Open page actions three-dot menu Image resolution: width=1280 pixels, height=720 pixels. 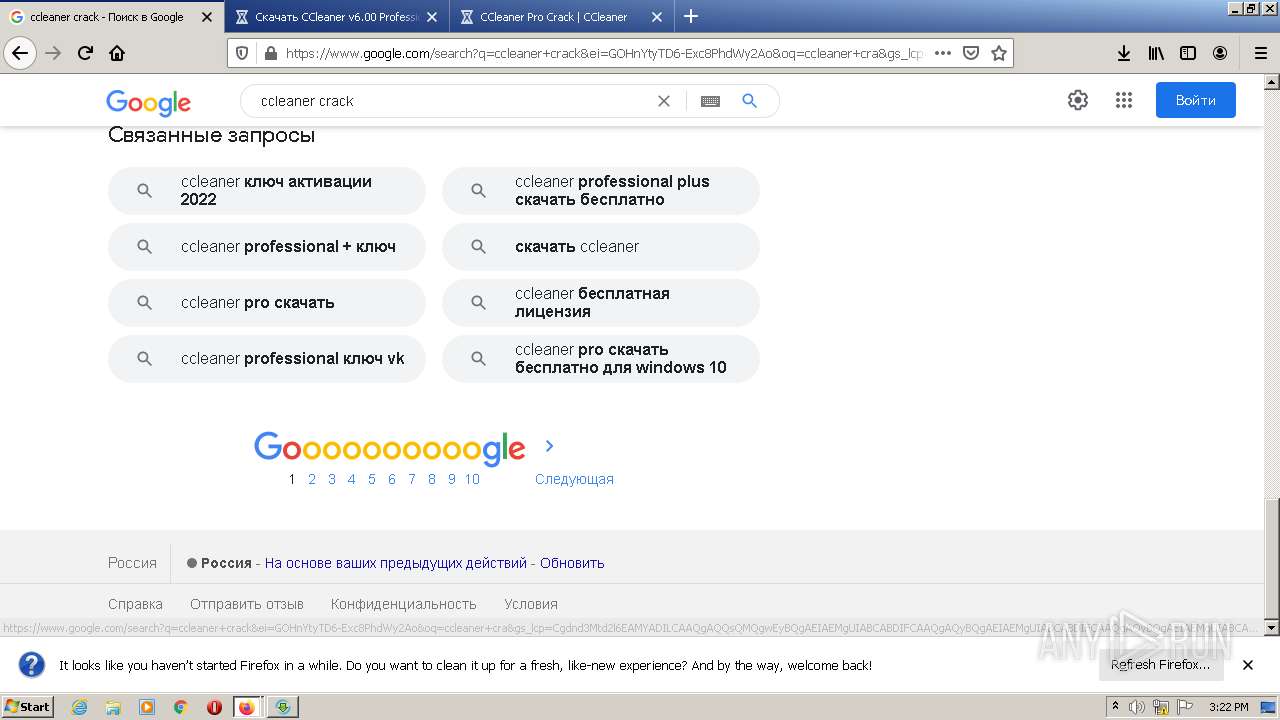click(x=942, y=53)
